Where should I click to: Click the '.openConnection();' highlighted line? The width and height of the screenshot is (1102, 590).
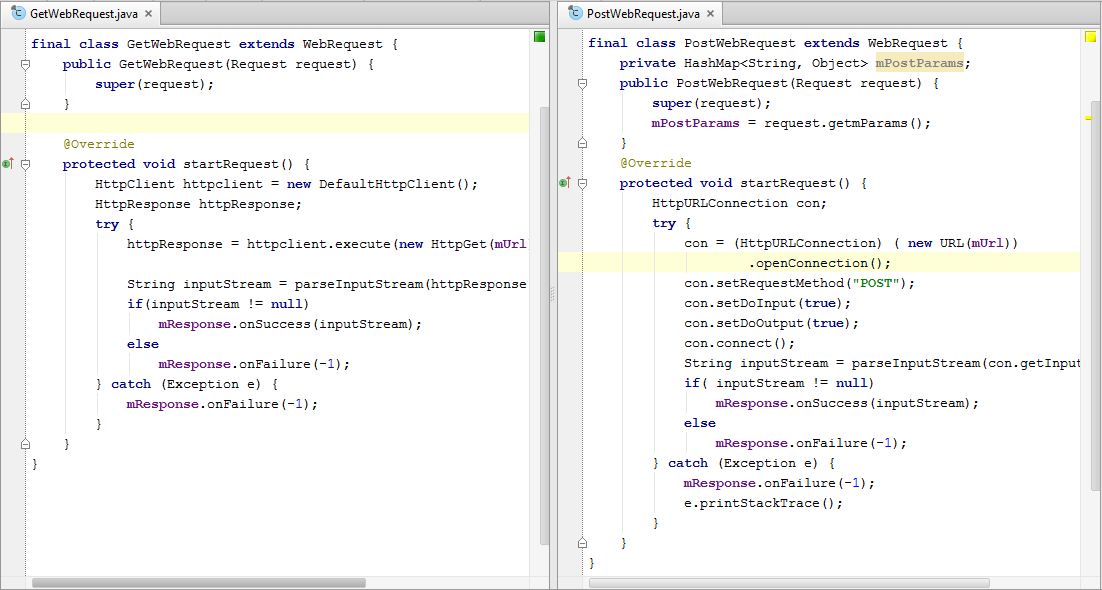tap(819, 263)
